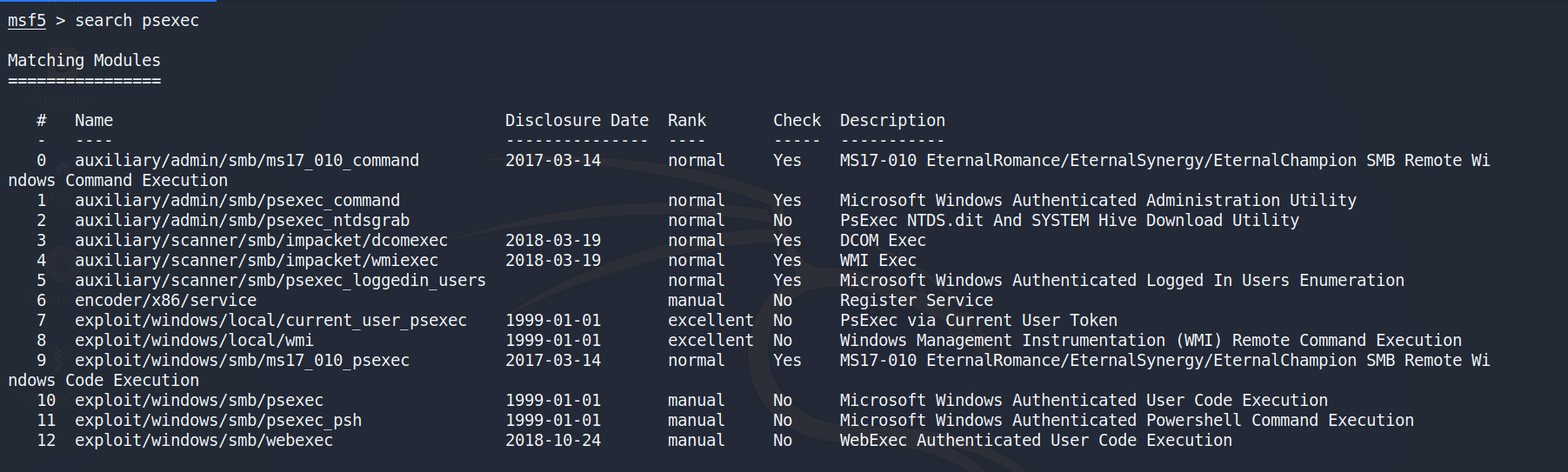
Task: Click the msf5 prompt text
Action: point(26,20)
